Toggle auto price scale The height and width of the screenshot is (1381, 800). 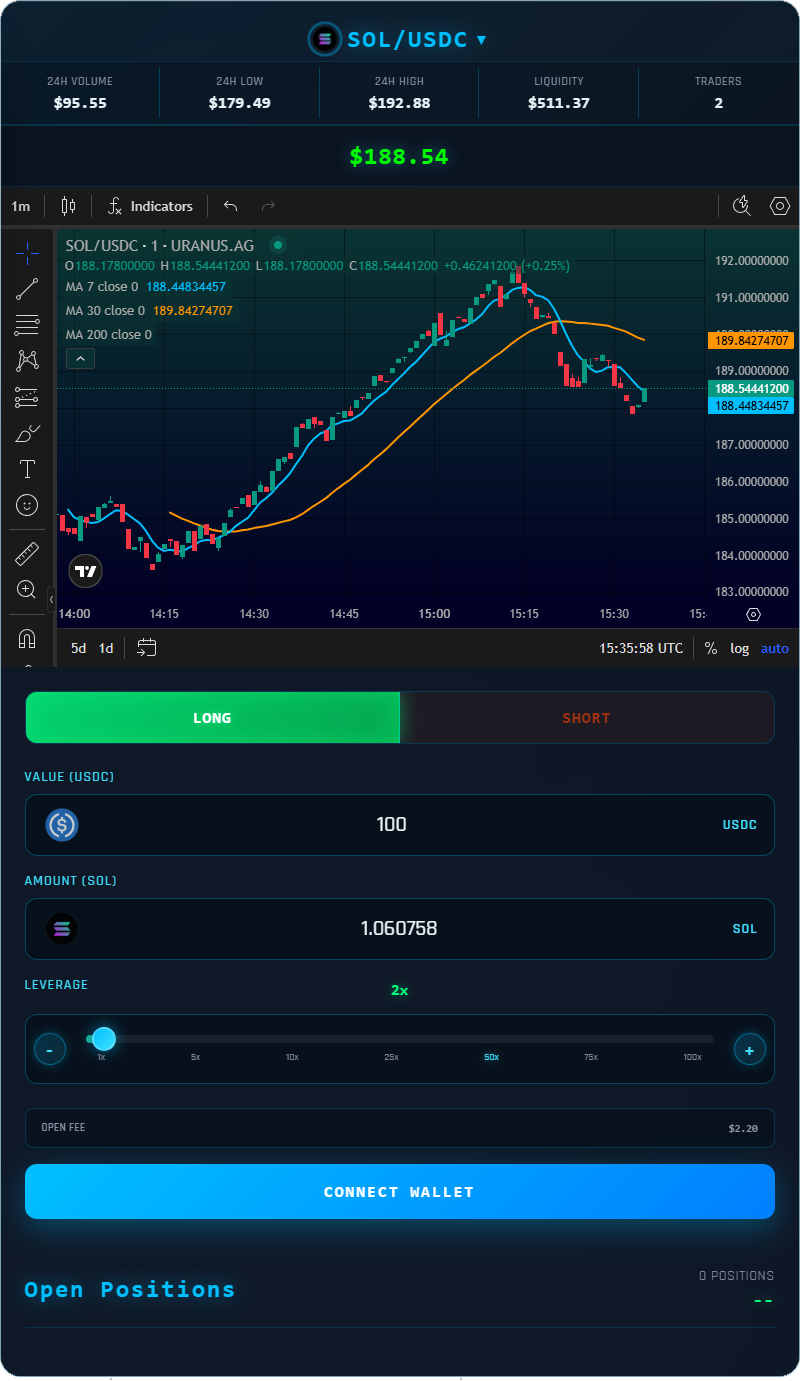[775, 648]
